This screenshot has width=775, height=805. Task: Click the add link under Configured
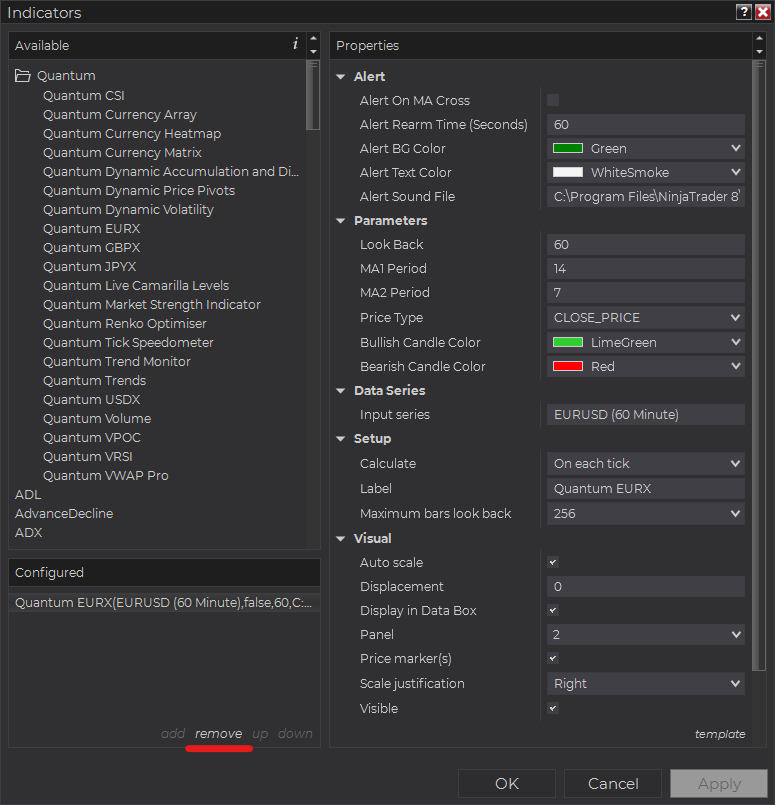click(x=173, y=734)
